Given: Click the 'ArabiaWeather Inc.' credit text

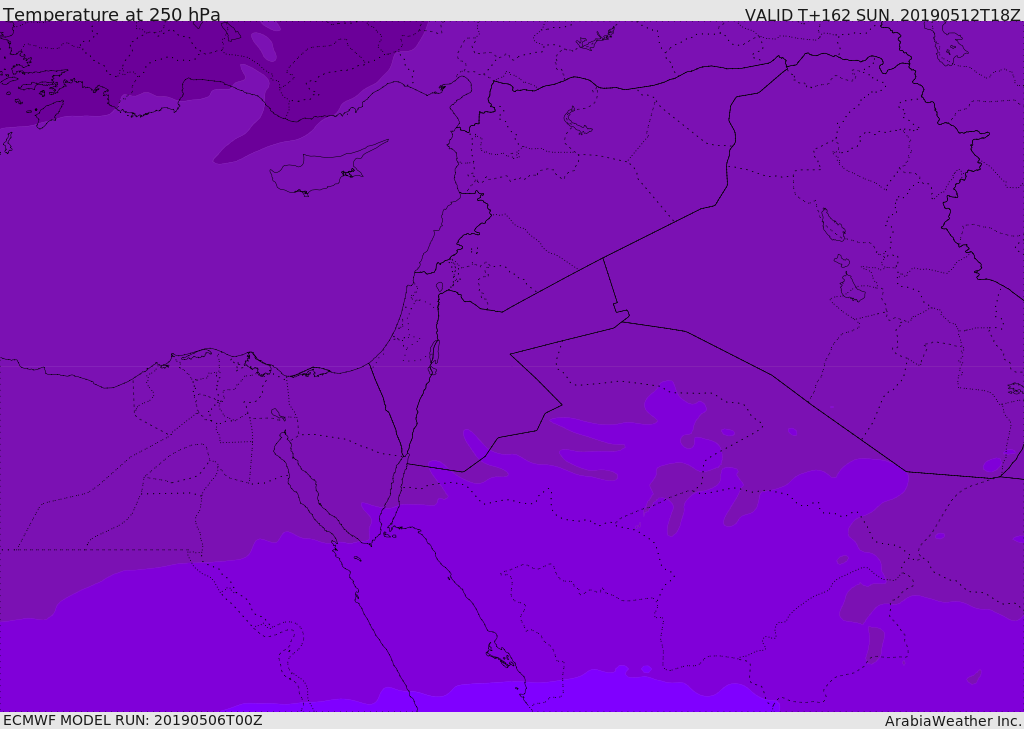Looking at the screenshot, I should (954, 721).
